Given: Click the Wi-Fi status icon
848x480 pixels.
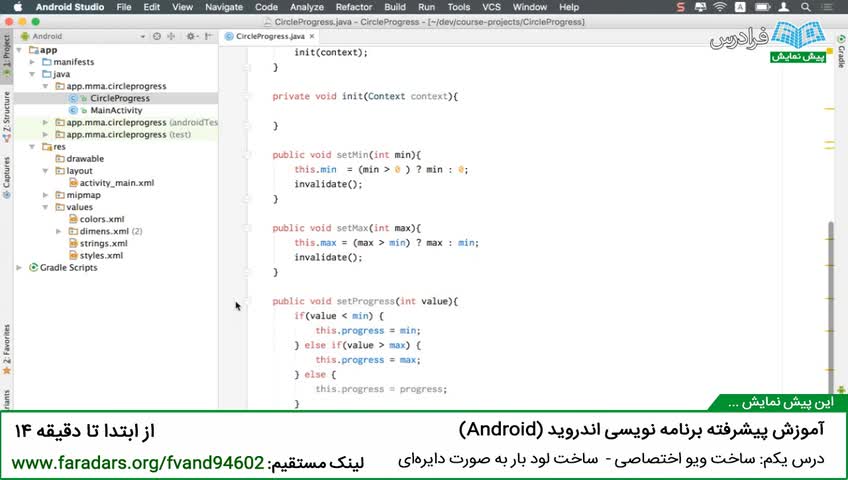Looking at the screenshot, I should click(720, 7).
